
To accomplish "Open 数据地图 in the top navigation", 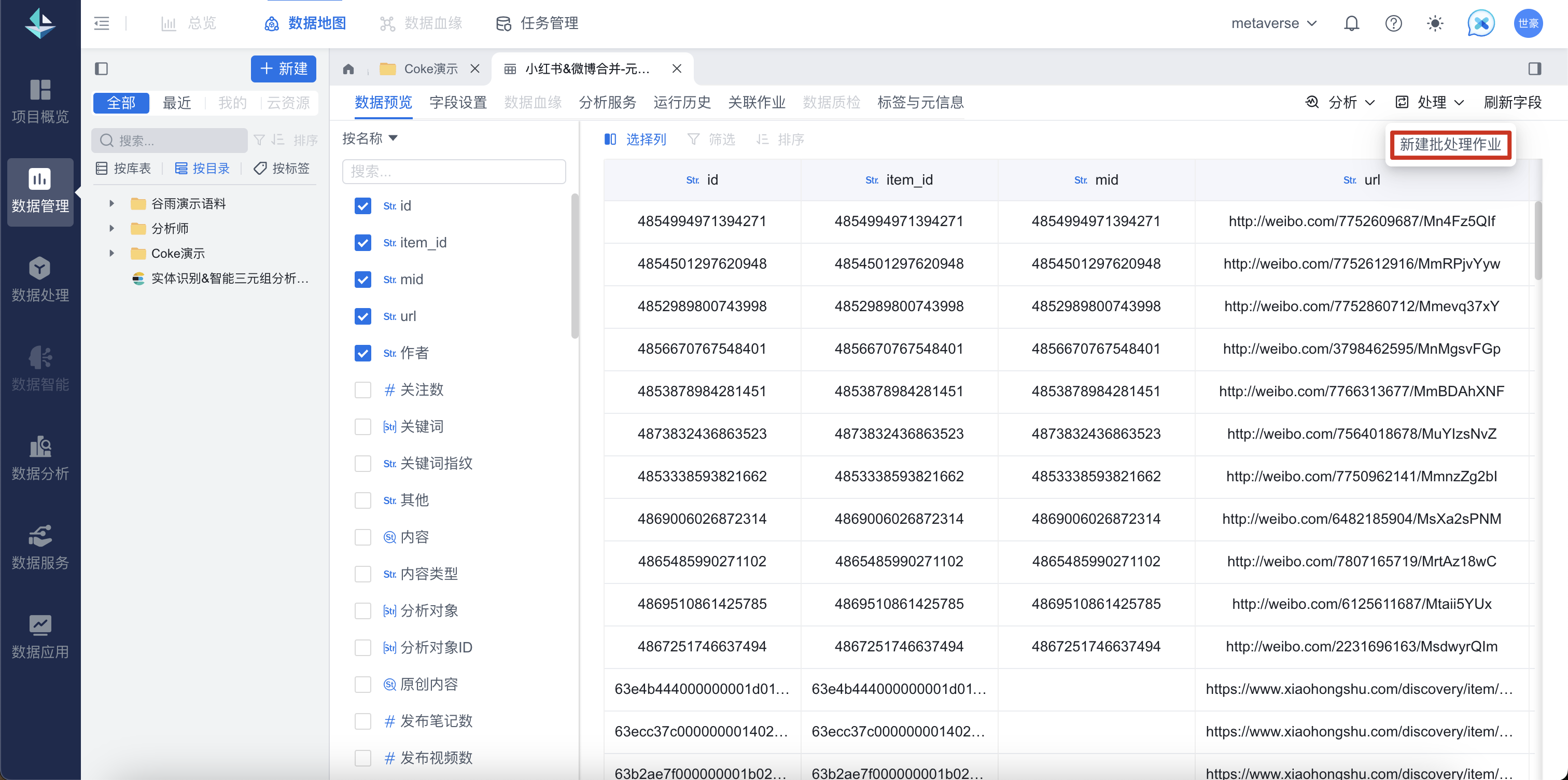I will pyautogui.click(x=305, y=23).
